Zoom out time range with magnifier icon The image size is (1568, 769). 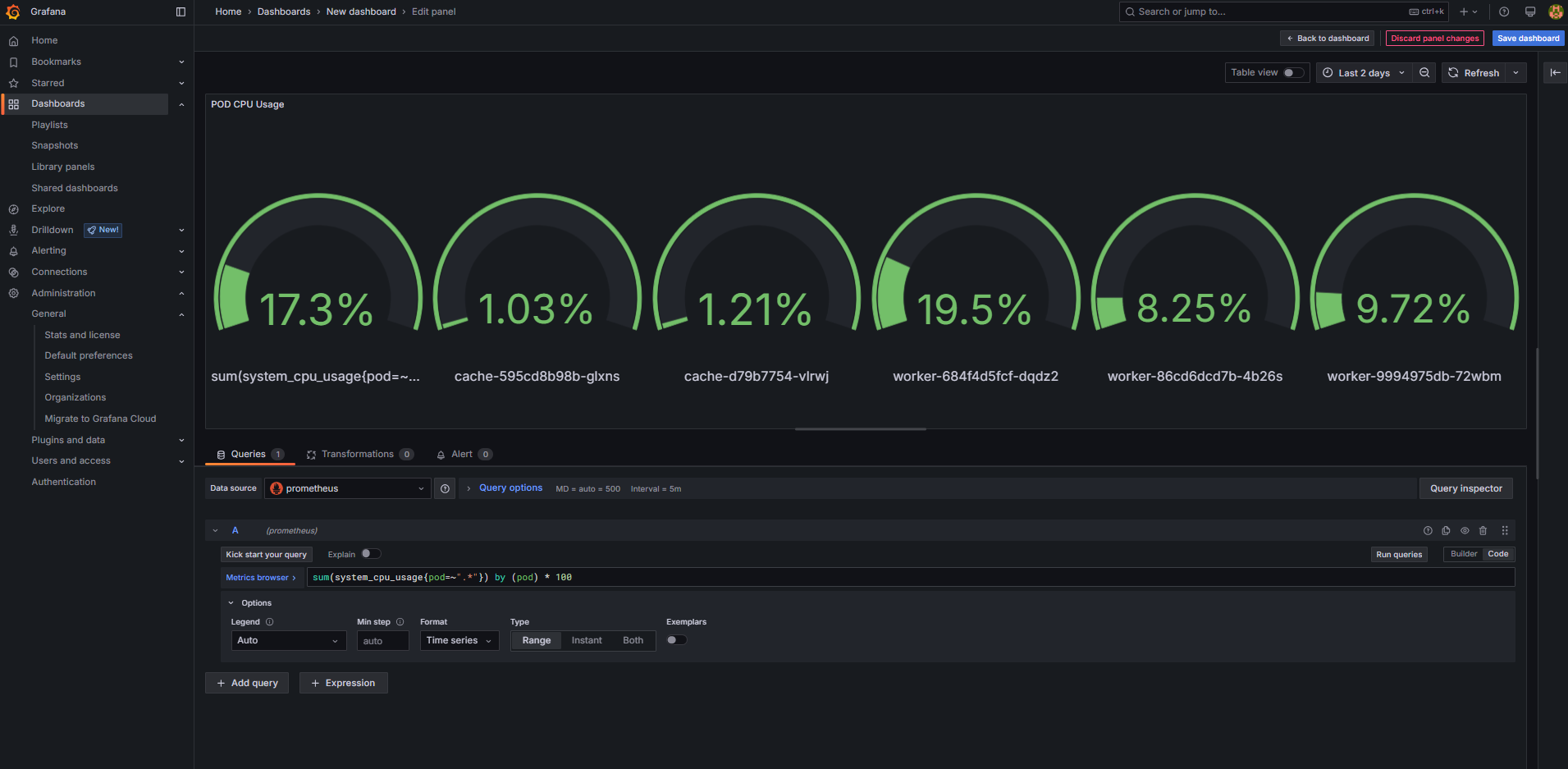(1424, 72)
